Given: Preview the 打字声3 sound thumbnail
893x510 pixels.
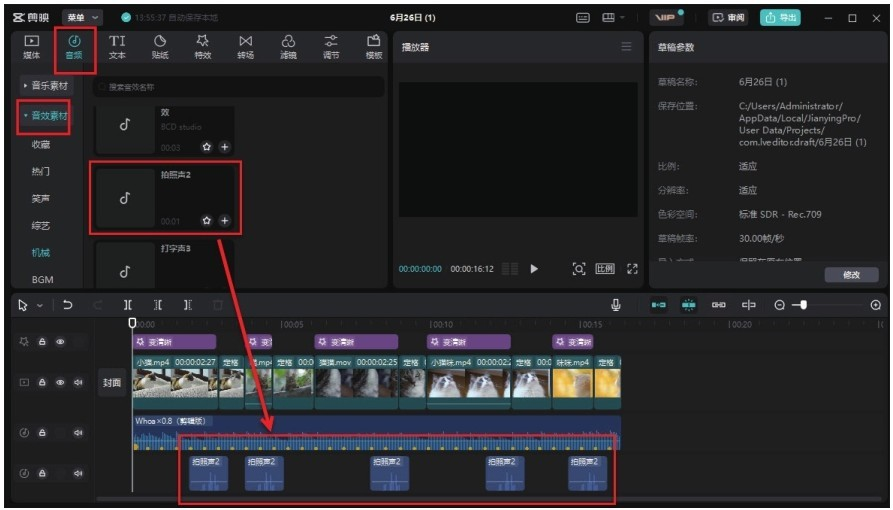Looking at the screenshot, I should click(x=125, y=268).
